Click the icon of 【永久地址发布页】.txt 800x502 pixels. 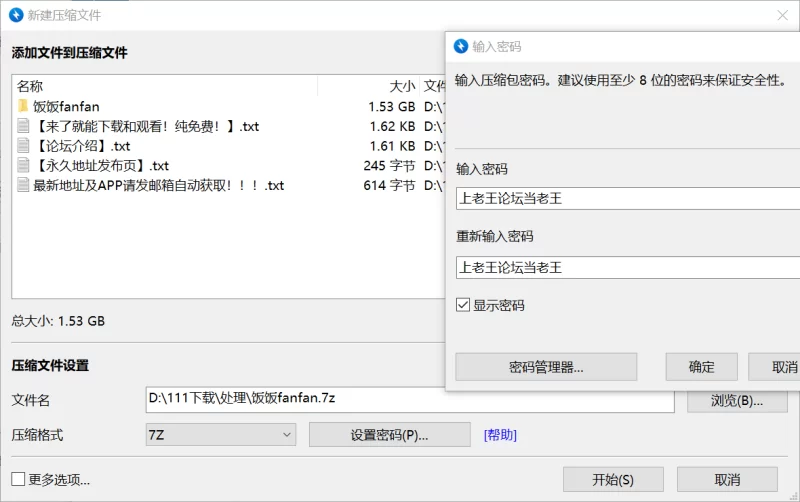[23, 165]
